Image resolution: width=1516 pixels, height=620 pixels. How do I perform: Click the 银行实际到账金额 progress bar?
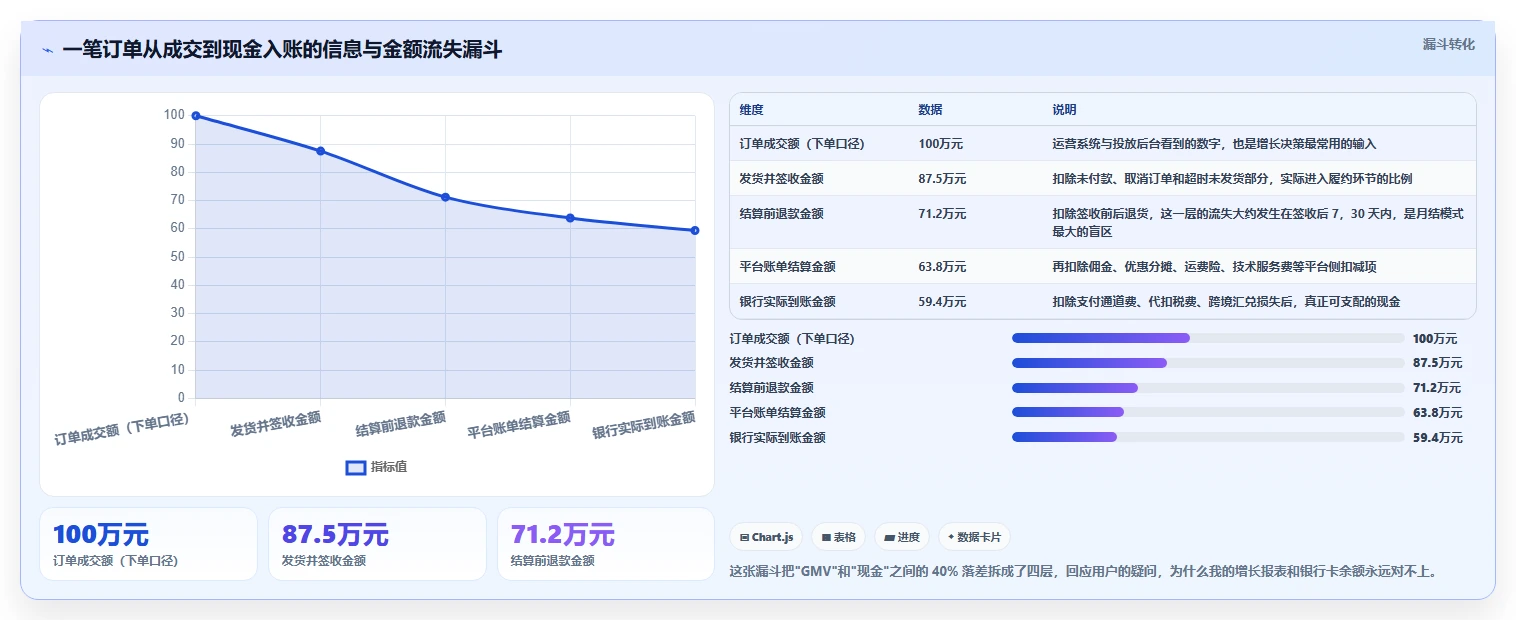(x=1208, y=437)
